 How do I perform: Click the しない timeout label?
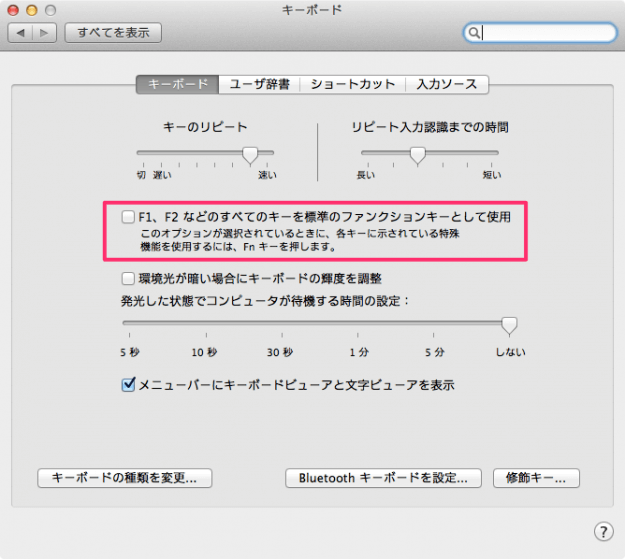[511, 352]
